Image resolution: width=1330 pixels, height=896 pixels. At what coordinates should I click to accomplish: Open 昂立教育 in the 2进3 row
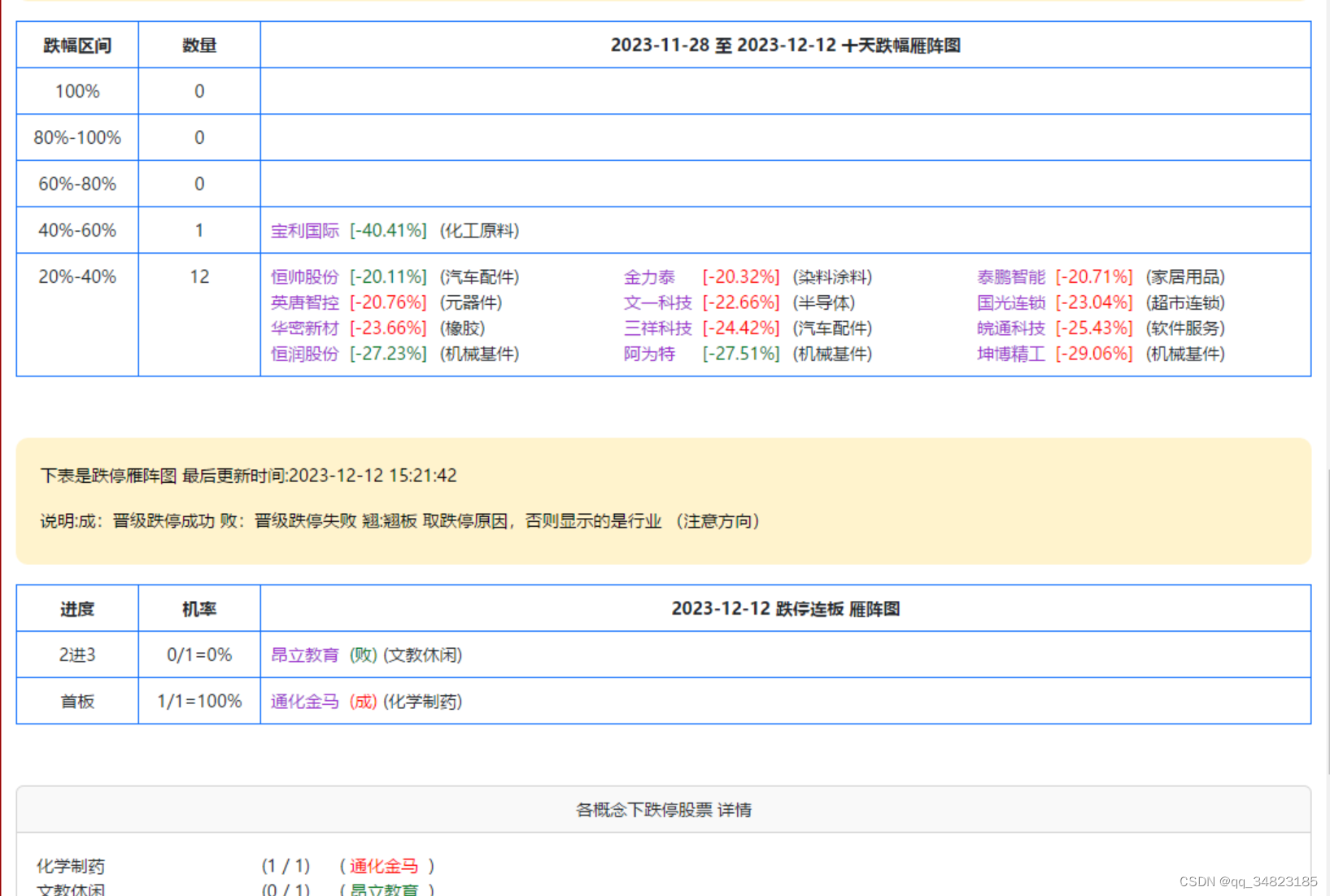coord(305,655)
